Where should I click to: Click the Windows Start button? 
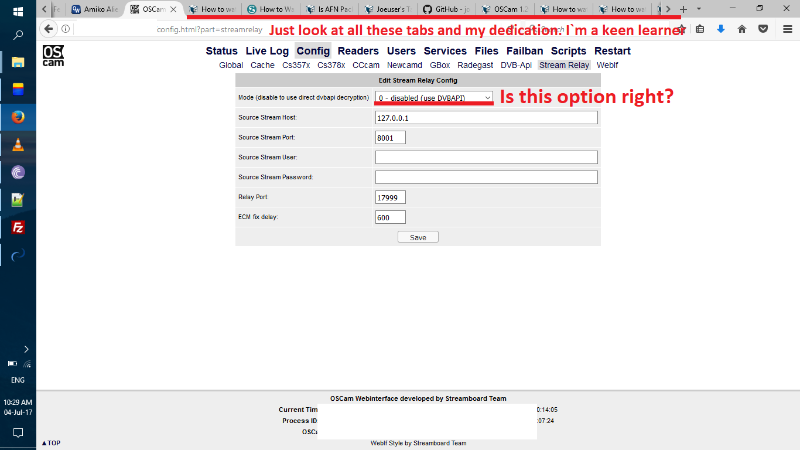[x=18, y=8]
